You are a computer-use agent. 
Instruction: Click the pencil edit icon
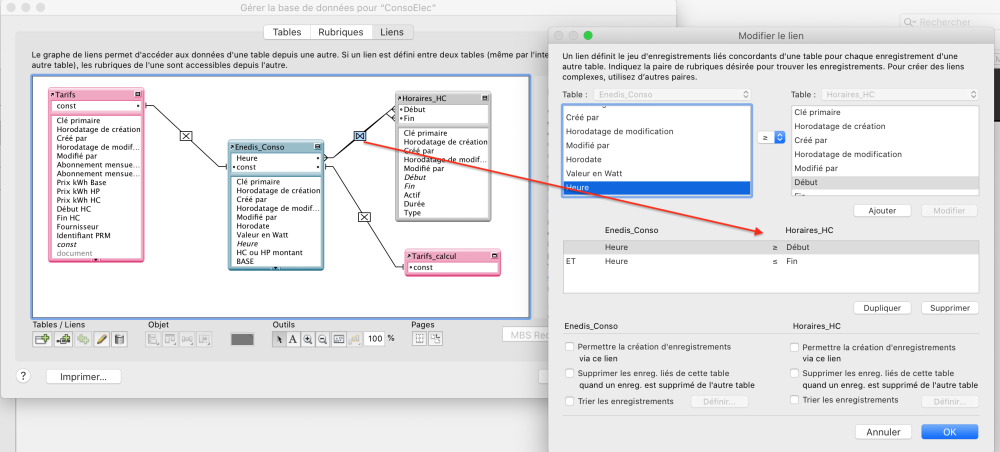101,340
